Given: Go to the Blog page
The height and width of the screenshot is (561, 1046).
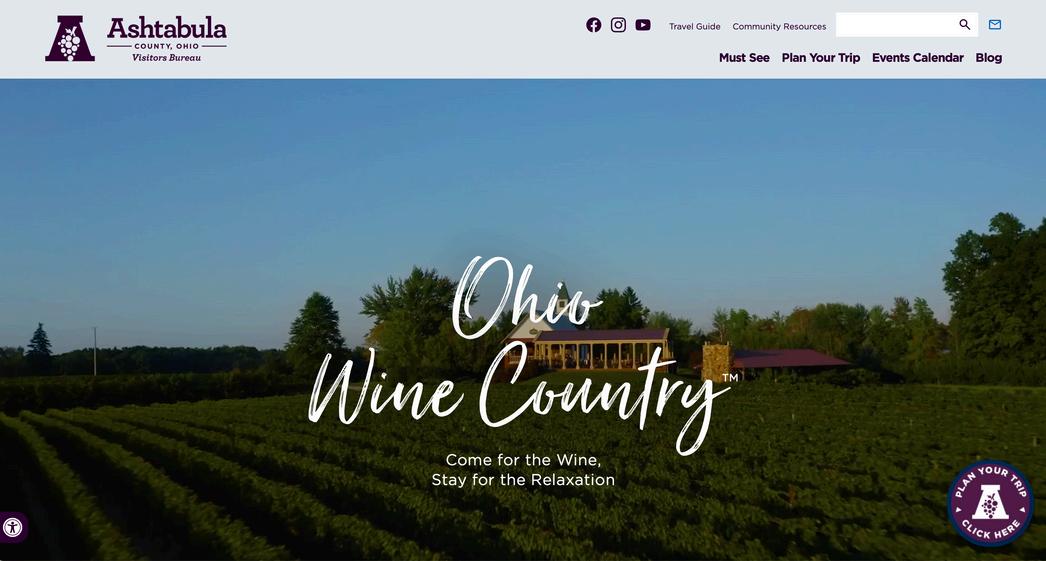Looking at the screenshot, I should click(x=989, y=58).
